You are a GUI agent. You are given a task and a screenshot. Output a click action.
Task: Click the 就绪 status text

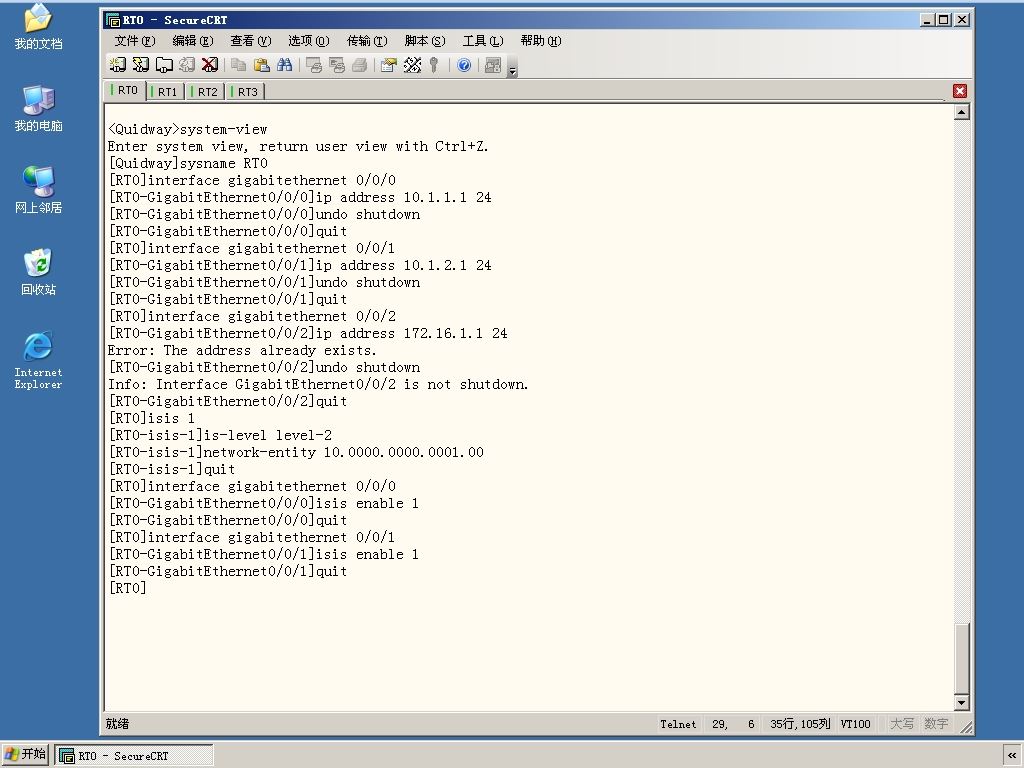(x=117, y=724)
